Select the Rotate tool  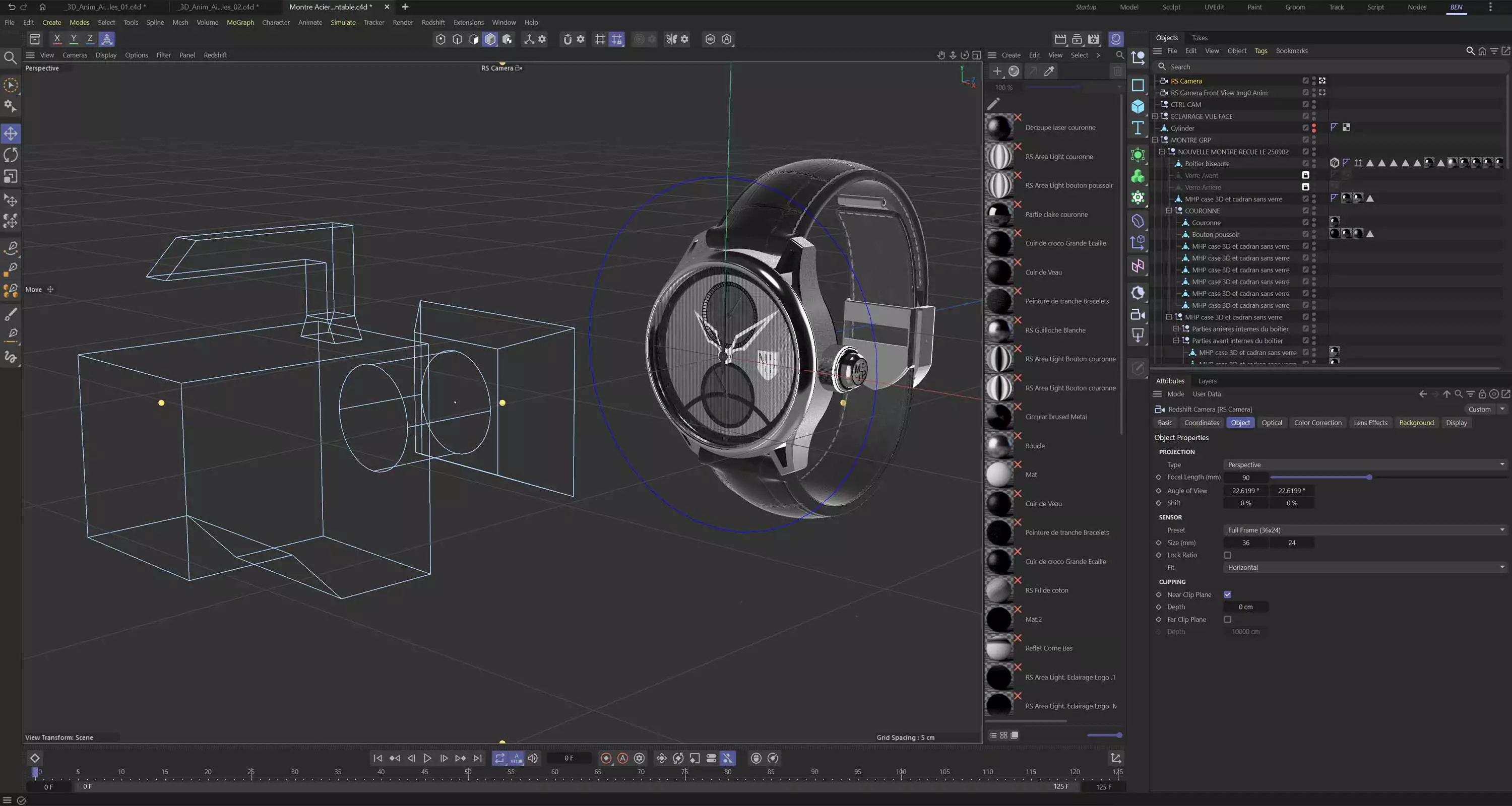pyautogui.click(x=11, y=155)
